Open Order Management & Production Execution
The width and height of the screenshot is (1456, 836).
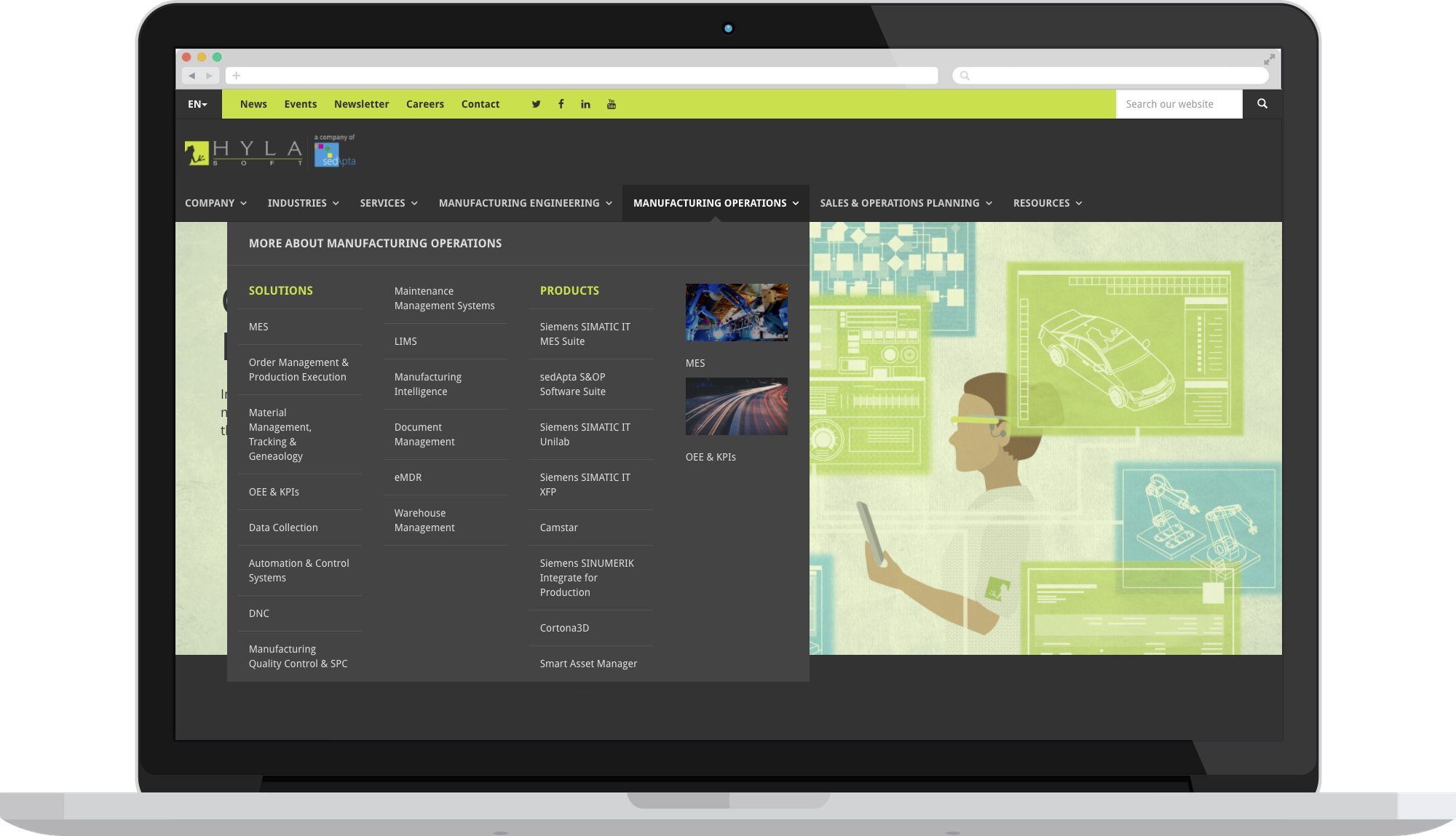tap(298, 370)
